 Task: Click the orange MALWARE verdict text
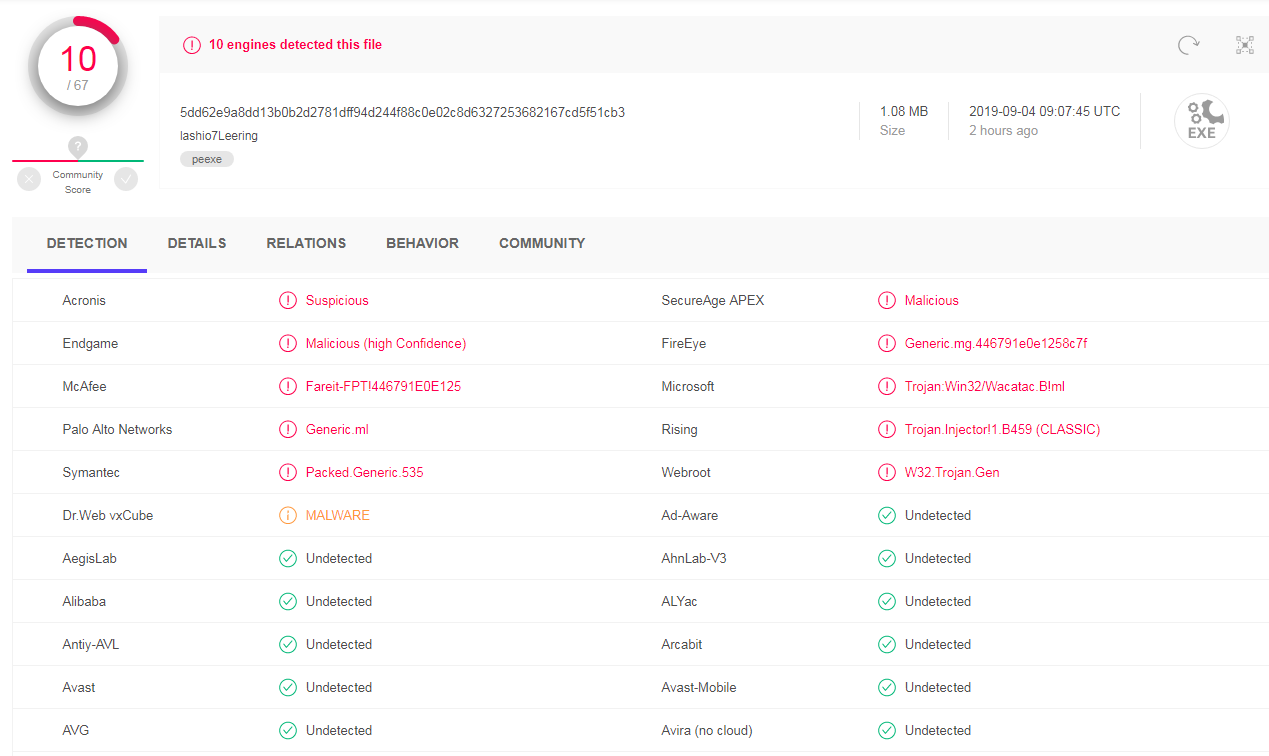(x=338, y=515)
